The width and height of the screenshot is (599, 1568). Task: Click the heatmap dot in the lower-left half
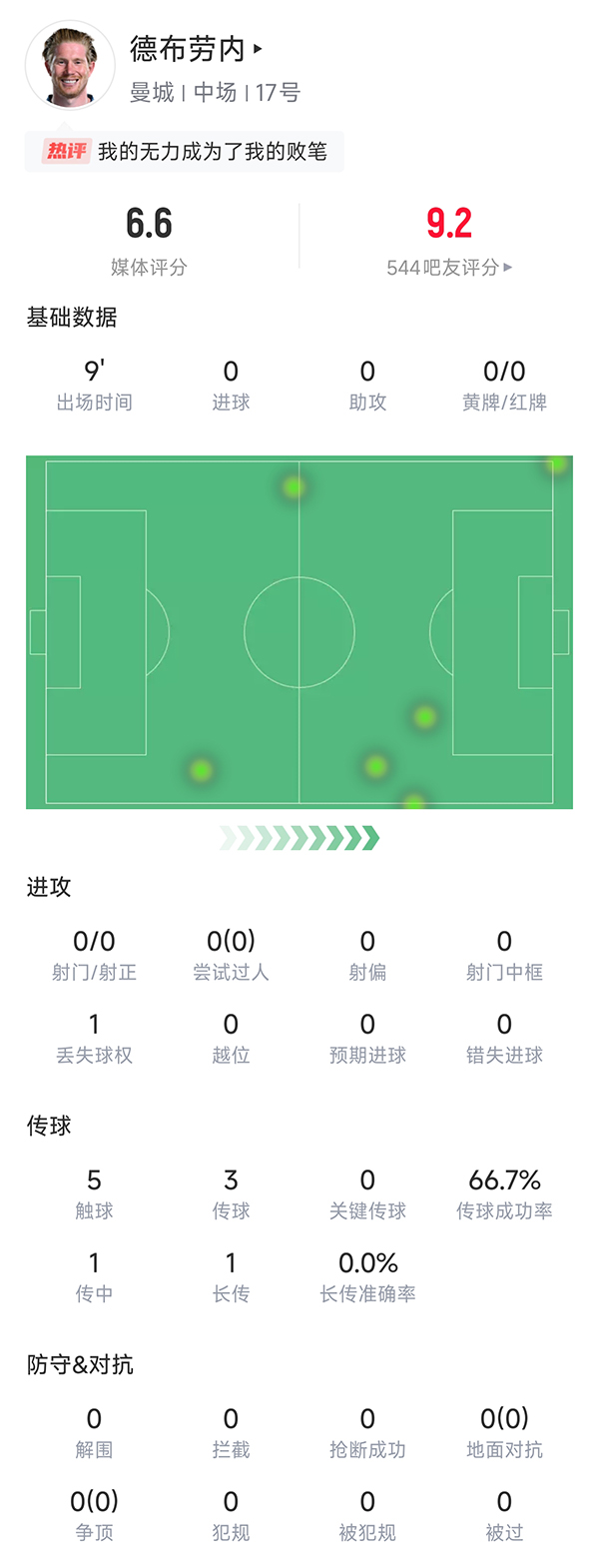[x=201, y=770]
